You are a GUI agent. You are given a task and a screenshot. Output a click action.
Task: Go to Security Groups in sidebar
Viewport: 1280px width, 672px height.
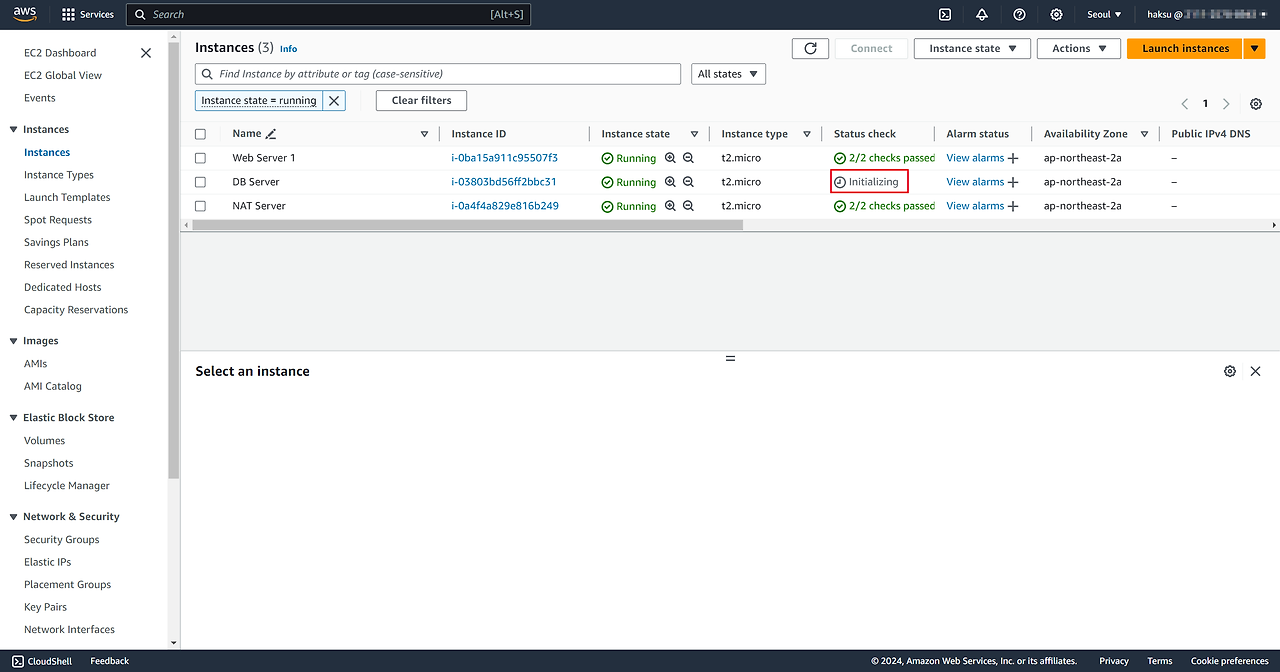pos(62,540)
